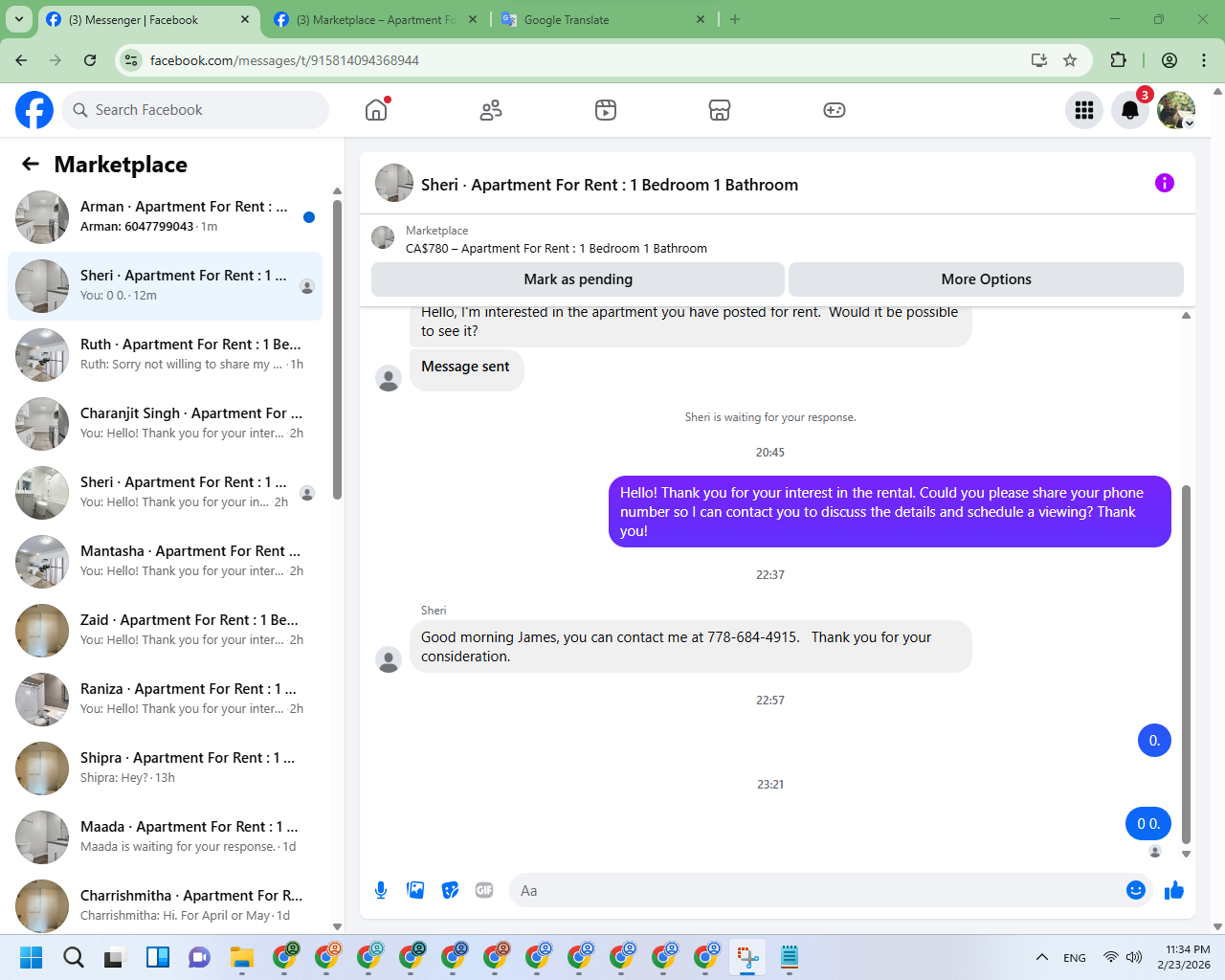1225x980 pixels.
Task: Open the Facebook menu grid icon
Action: [x=1084, y=110]
